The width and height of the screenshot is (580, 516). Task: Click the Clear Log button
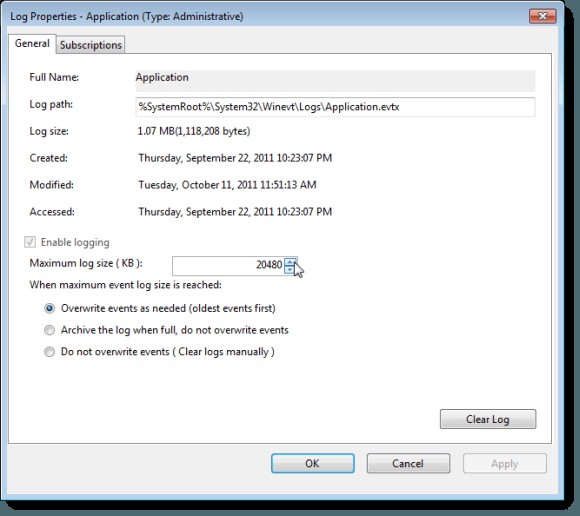(x=488, y=419)
